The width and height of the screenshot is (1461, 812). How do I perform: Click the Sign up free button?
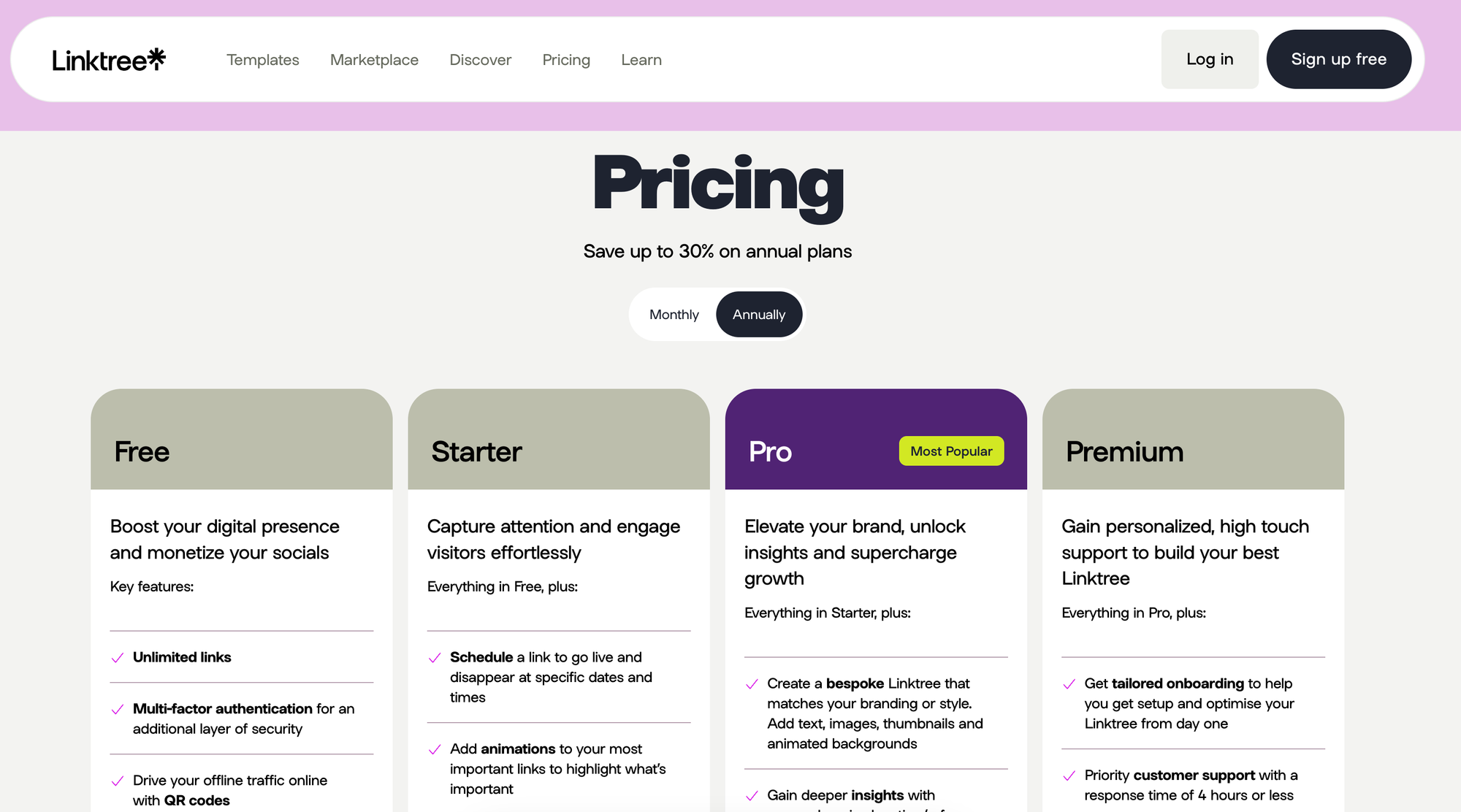click(x=1339, y=59)
